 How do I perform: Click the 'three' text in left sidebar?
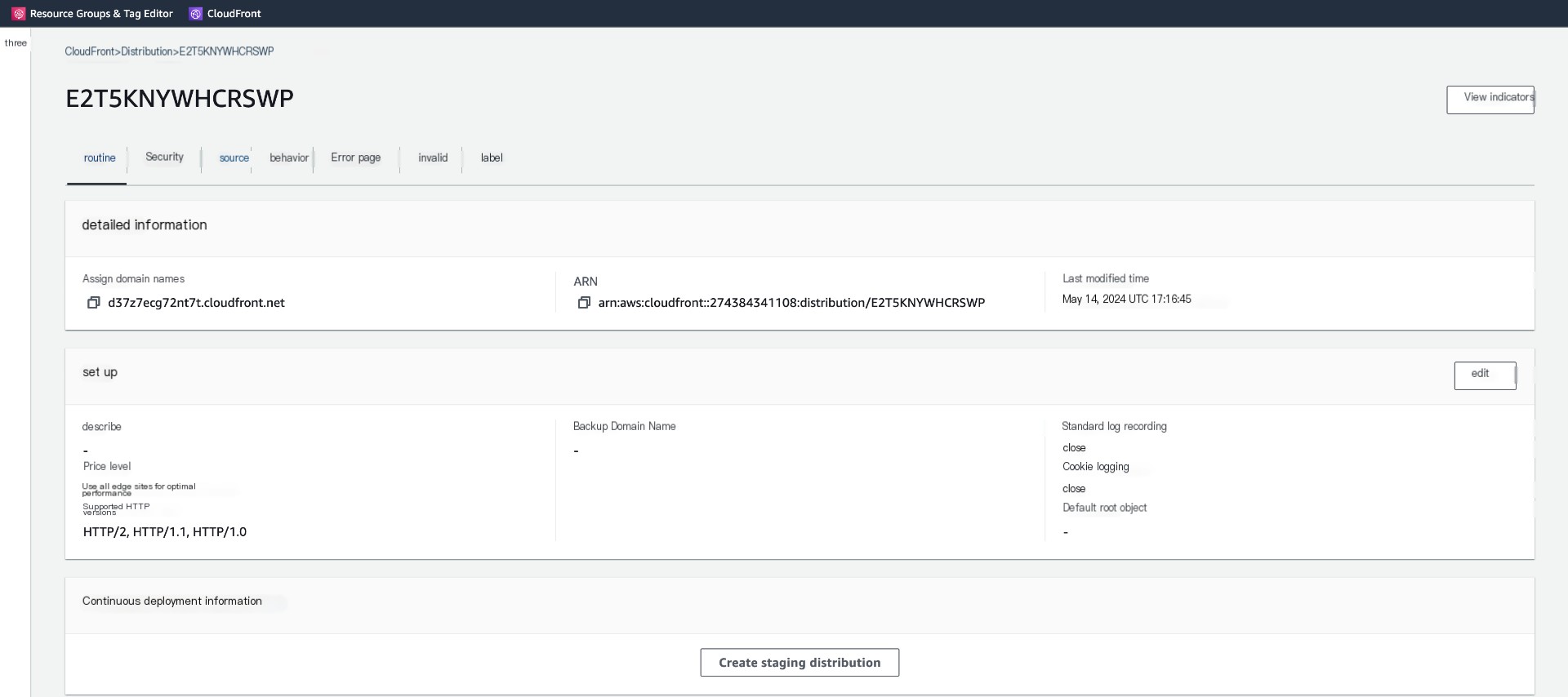coord(16,43)
